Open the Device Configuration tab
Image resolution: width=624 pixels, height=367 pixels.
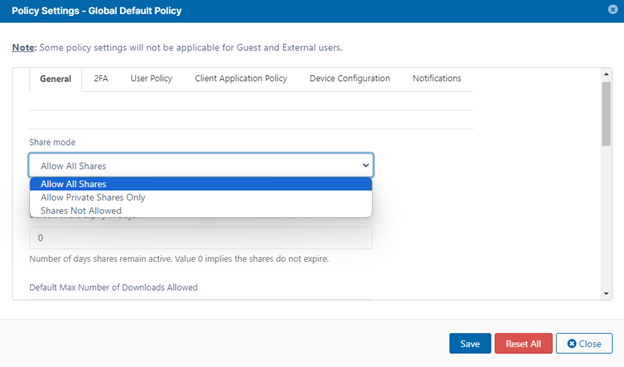[x=349, y=78]
